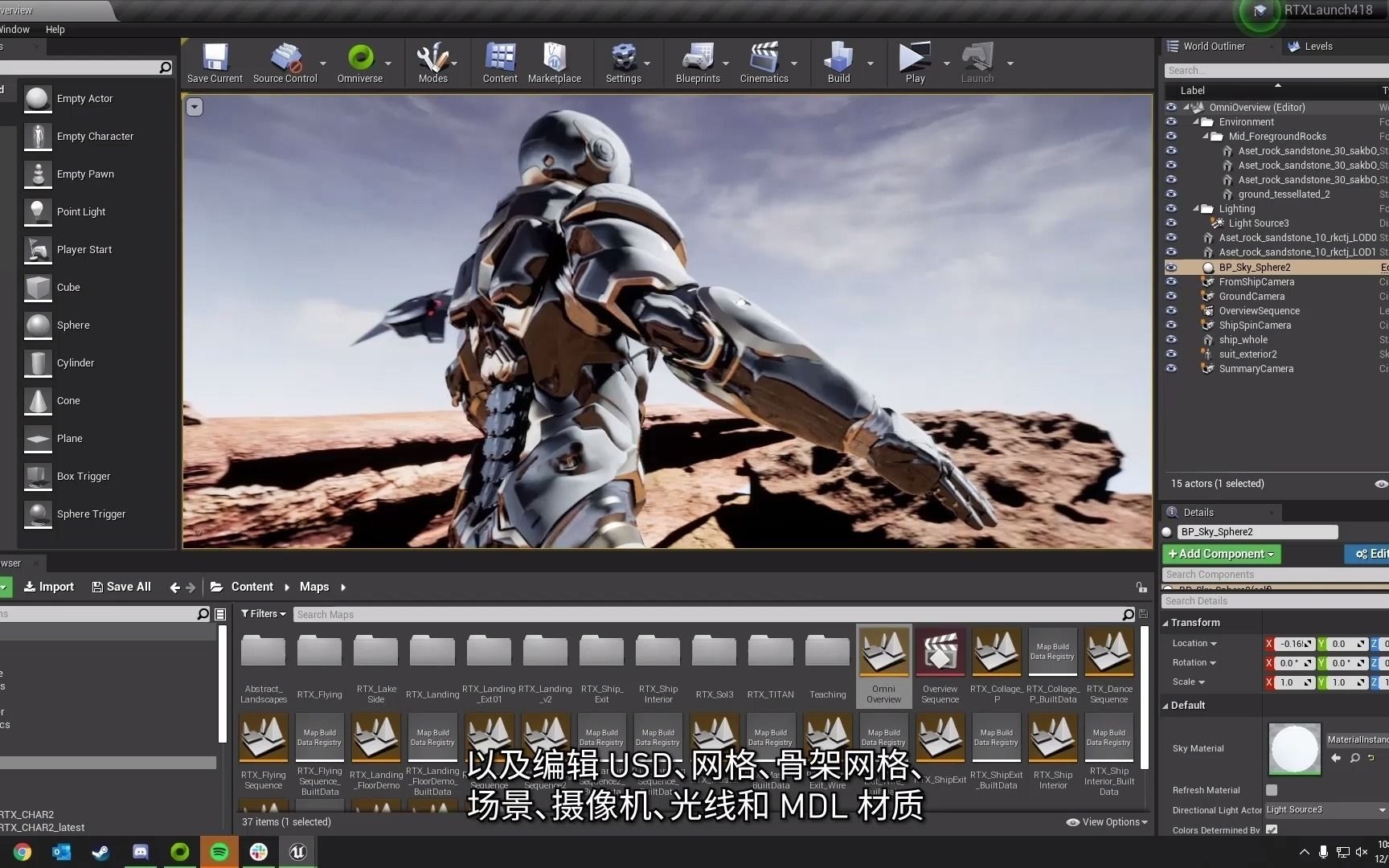Open the Content browser icon
The width and height of the screenshot is (1389, 868).
(500, 58)
